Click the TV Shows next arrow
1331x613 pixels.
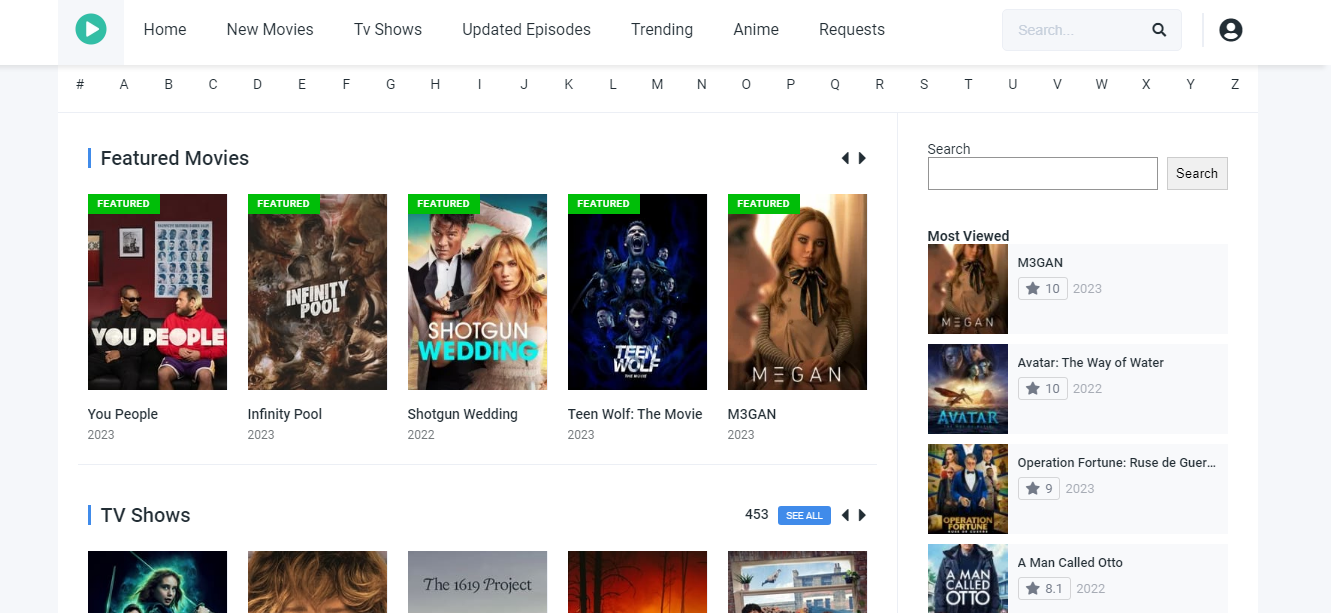[862, 515]
